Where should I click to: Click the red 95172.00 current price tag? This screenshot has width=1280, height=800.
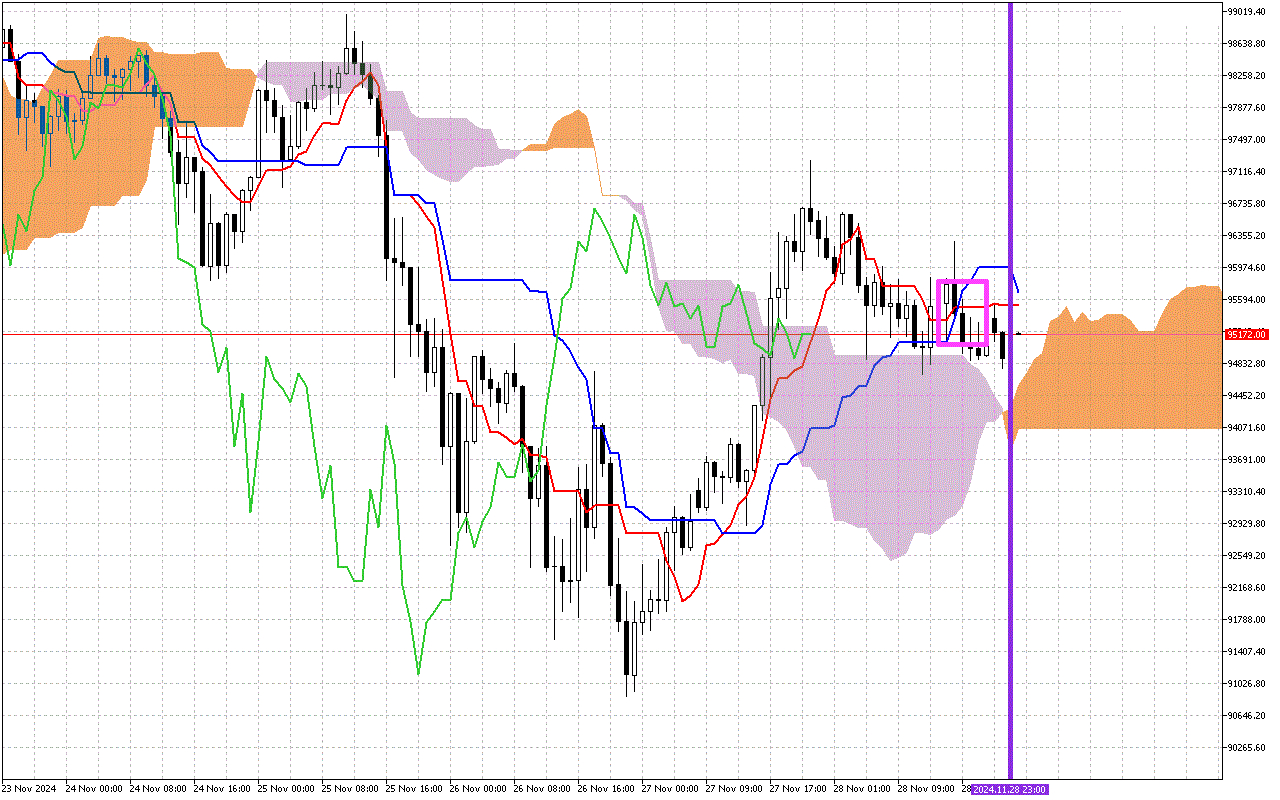pos(1247,335)
